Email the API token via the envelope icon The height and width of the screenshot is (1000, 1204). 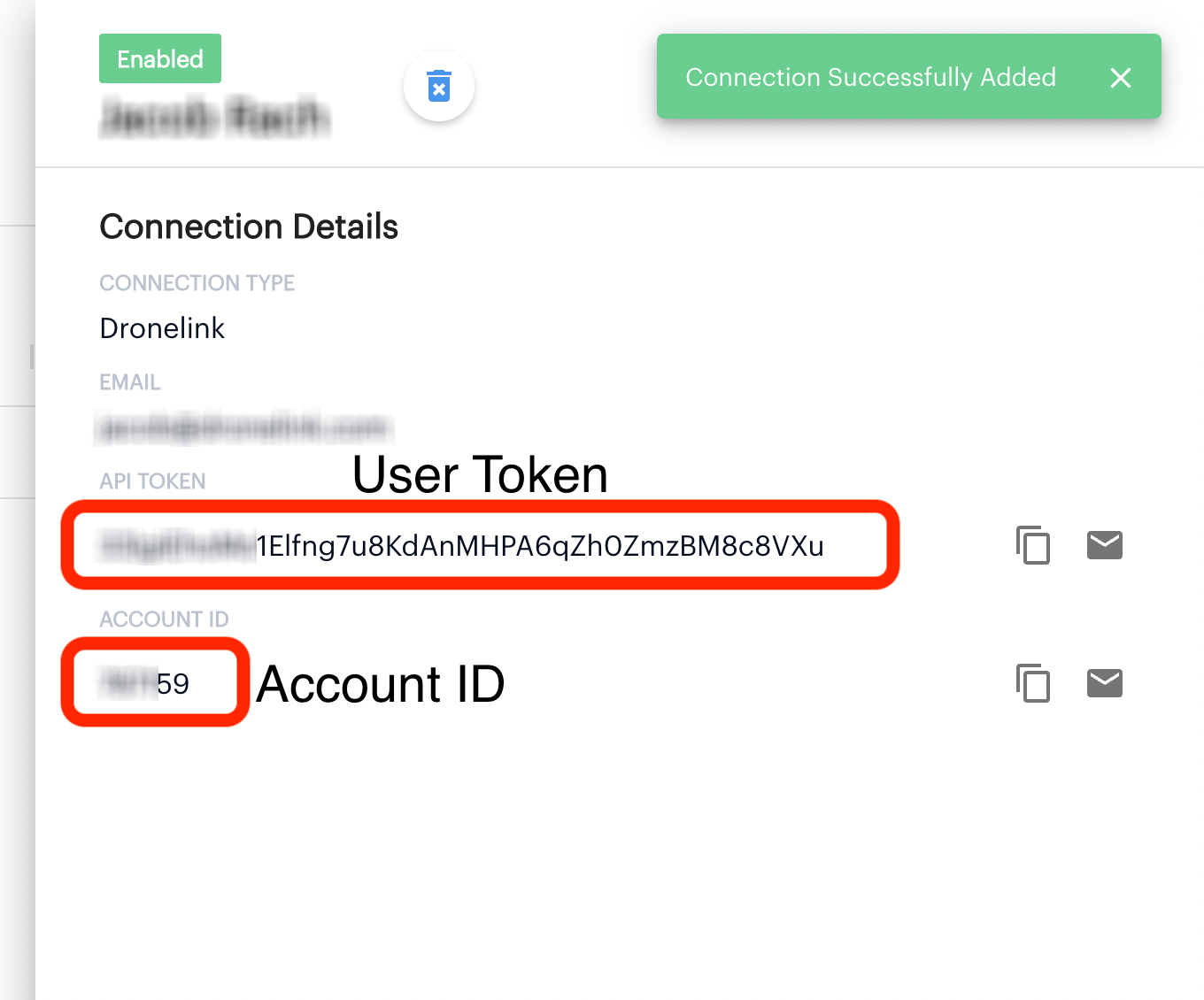[x=1105, y=545]
